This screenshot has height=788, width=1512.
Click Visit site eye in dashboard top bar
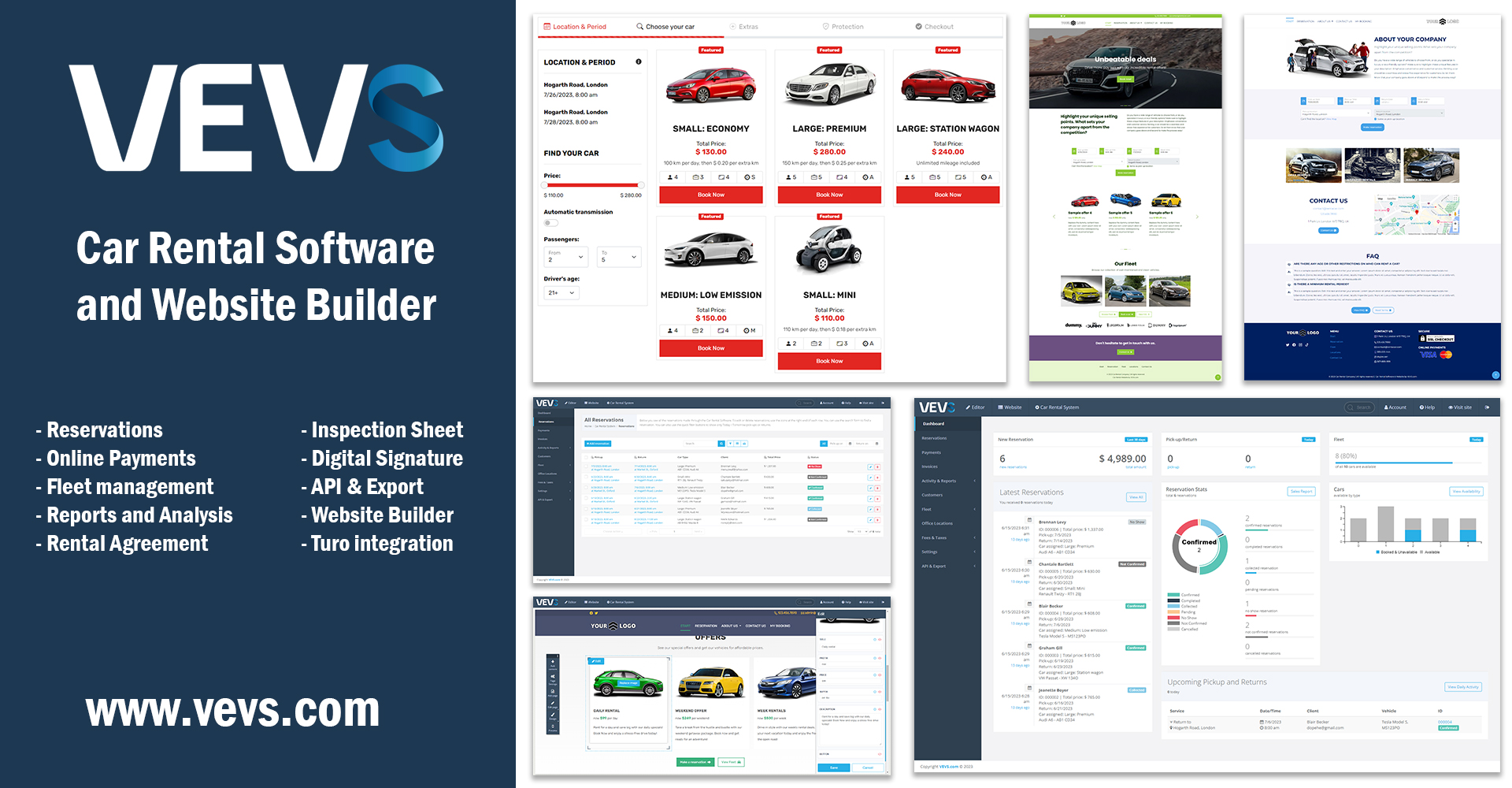click(x=1460, y=407)
